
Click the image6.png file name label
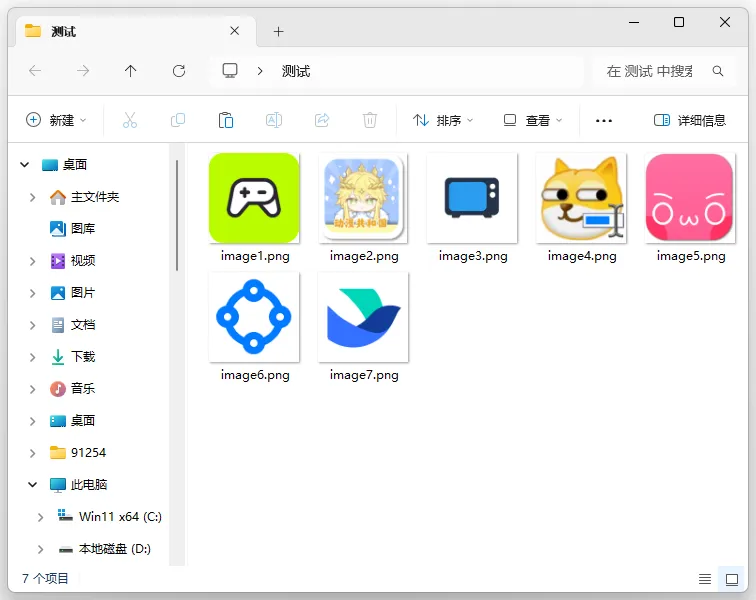(x=255, y=375)
